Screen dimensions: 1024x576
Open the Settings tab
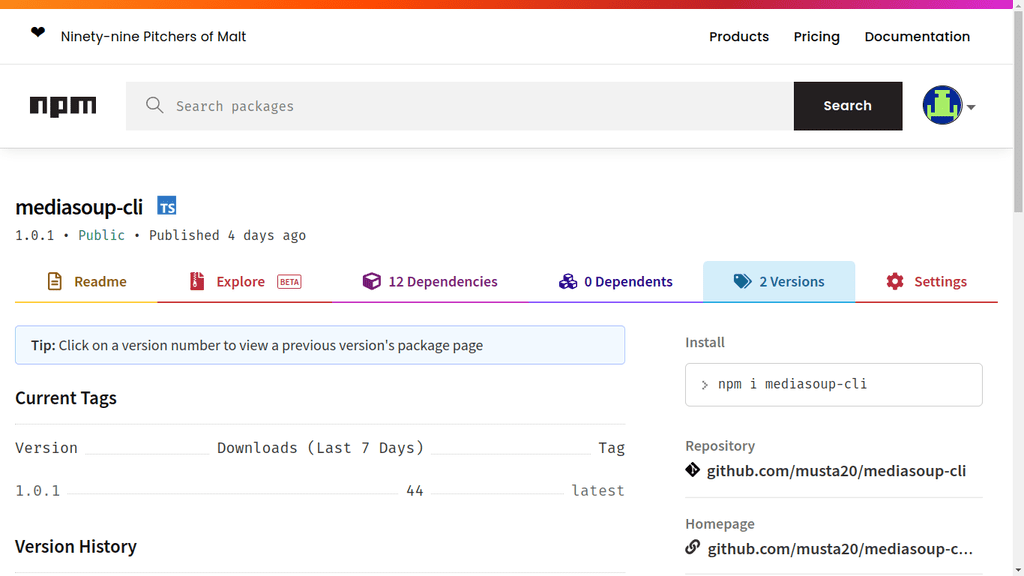coord(926,281)
